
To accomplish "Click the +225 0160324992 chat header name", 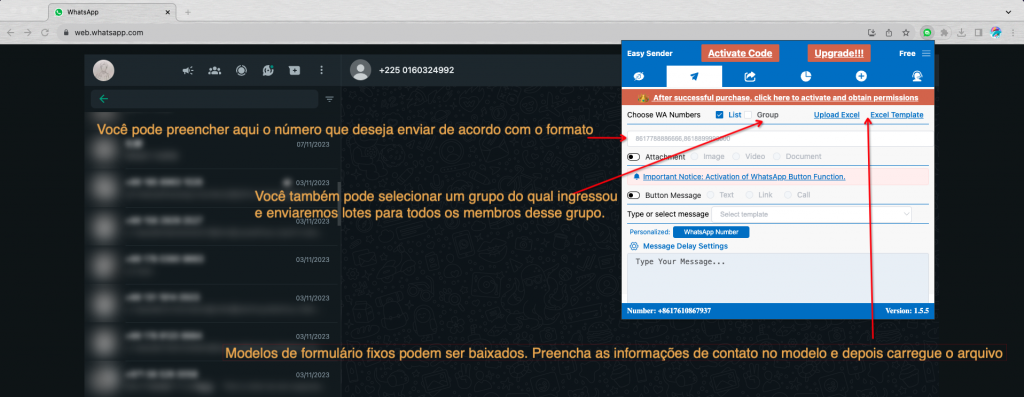I will point(417,71).
